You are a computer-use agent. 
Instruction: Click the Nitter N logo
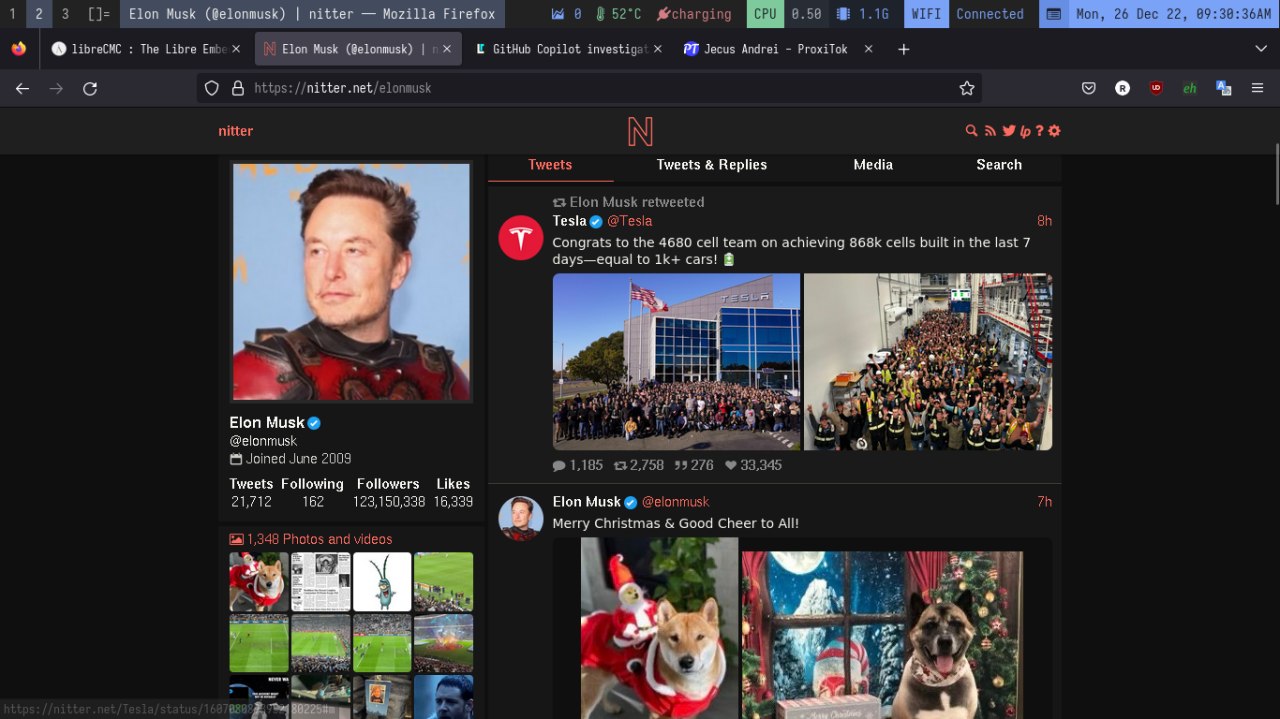click(x=640, y=131)
